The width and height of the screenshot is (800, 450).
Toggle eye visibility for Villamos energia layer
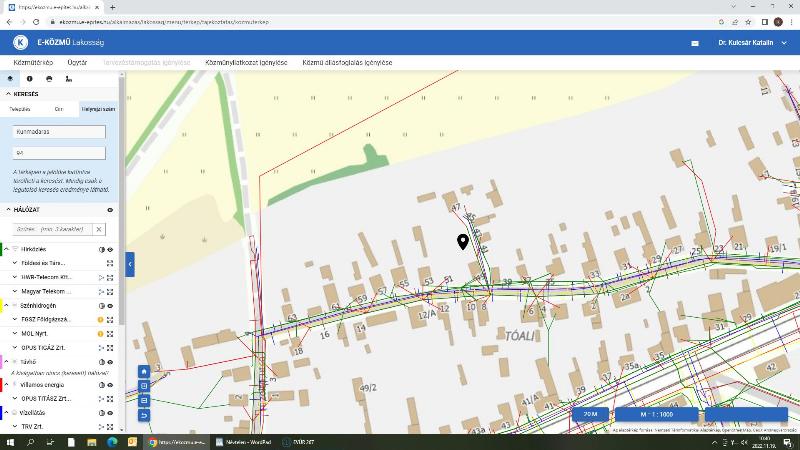pos(110,385)
